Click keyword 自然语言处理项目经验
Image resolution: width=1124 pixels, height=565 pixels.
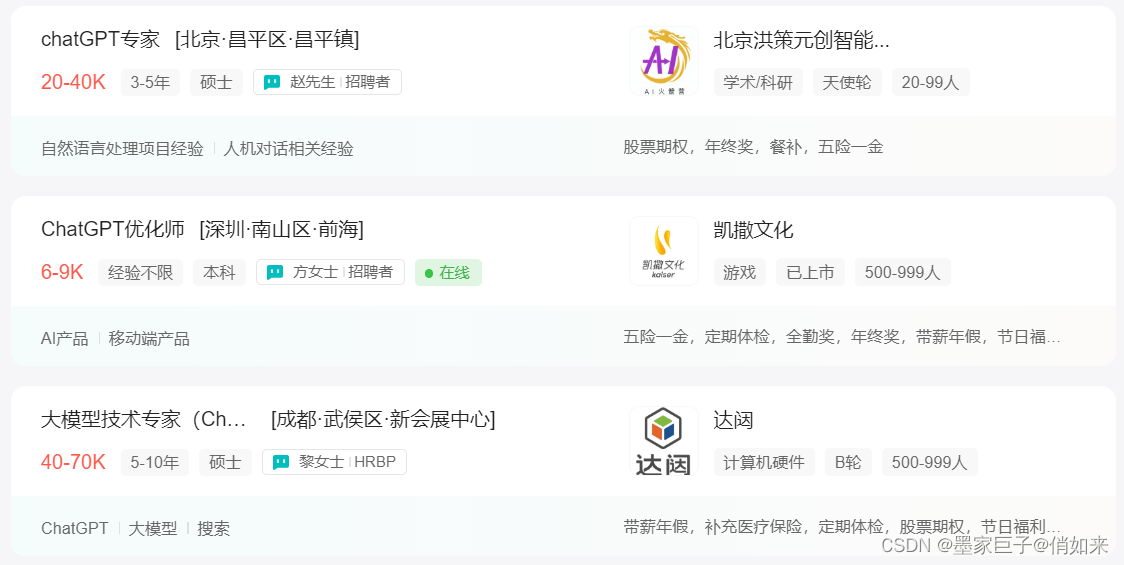[x=123, y=149]
